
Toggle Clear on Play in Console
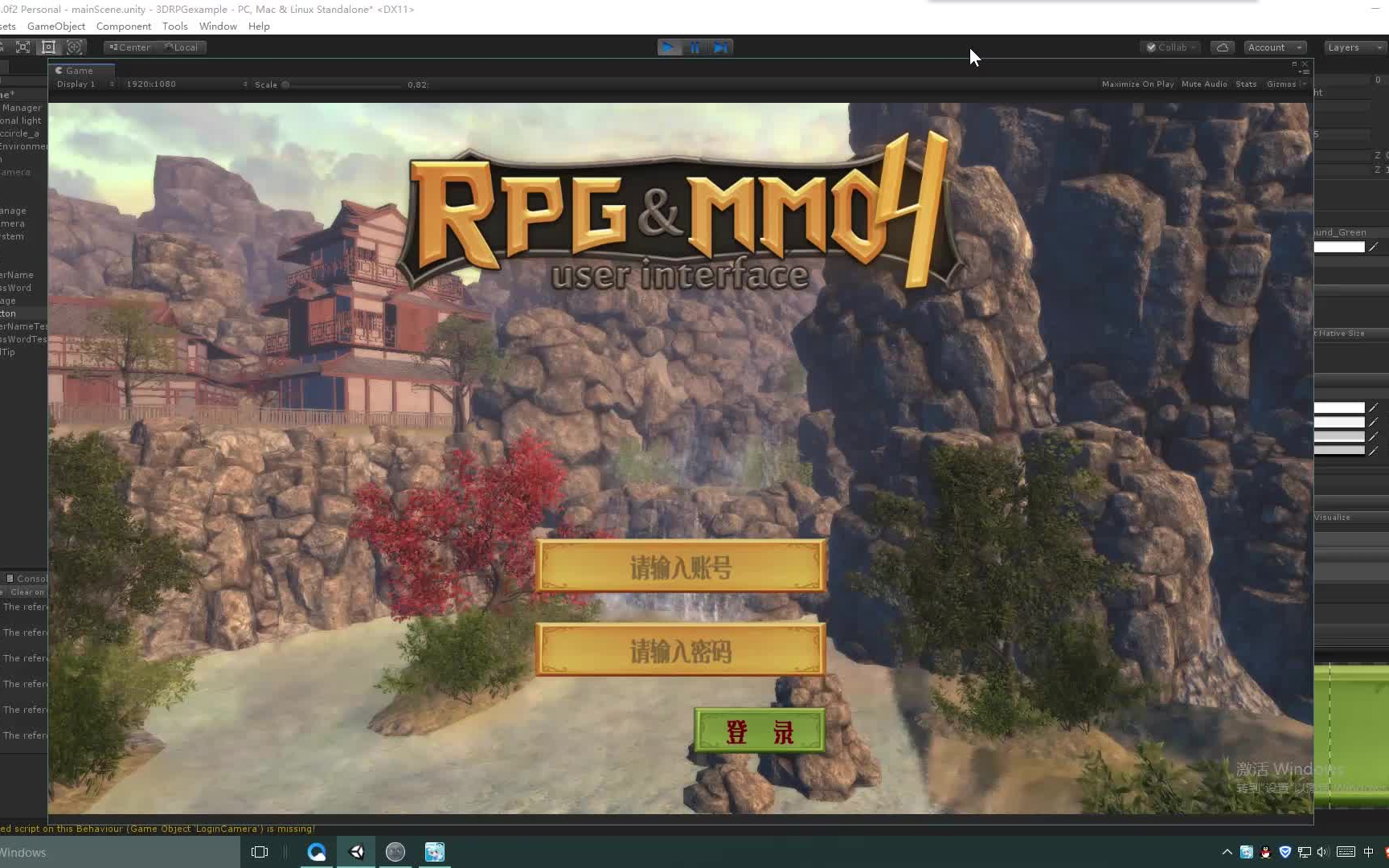(x=27, y=592)
